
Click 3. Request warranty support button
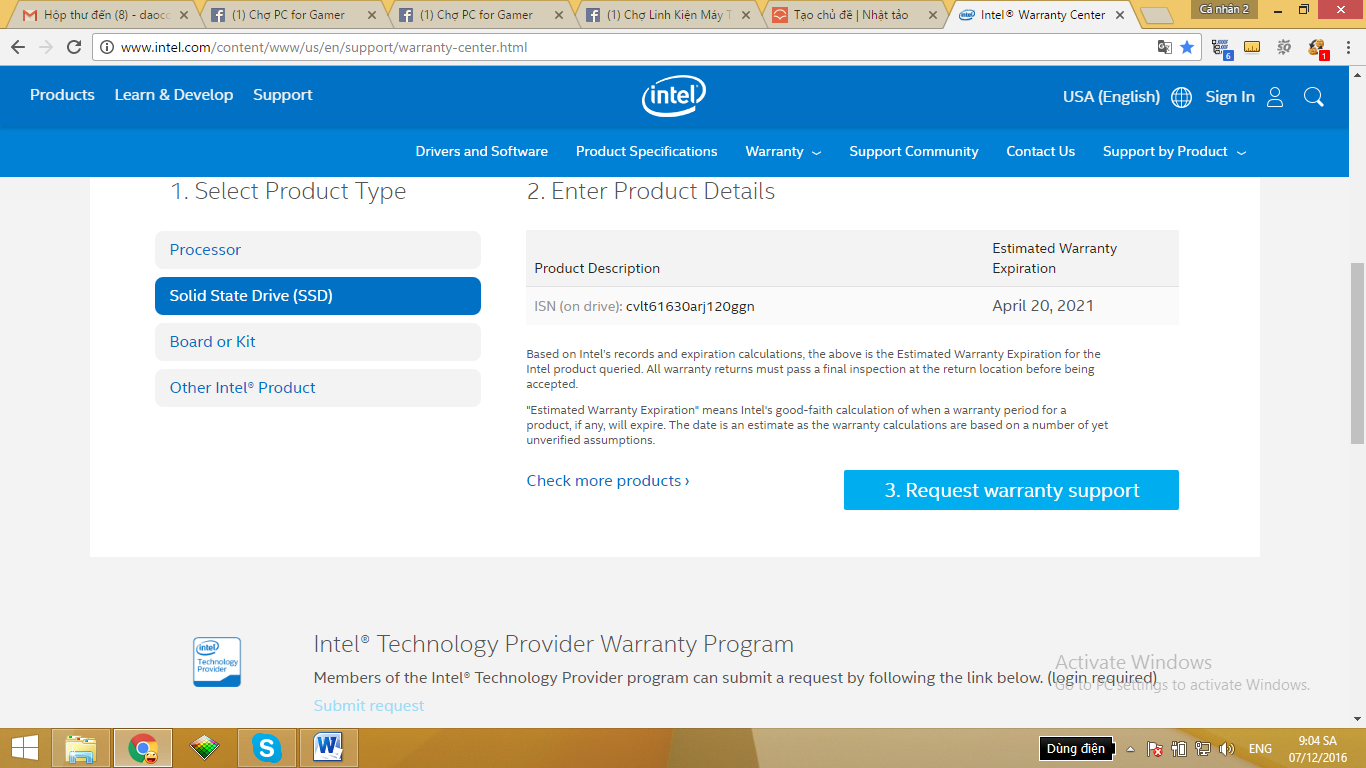tap(1011, 490)
